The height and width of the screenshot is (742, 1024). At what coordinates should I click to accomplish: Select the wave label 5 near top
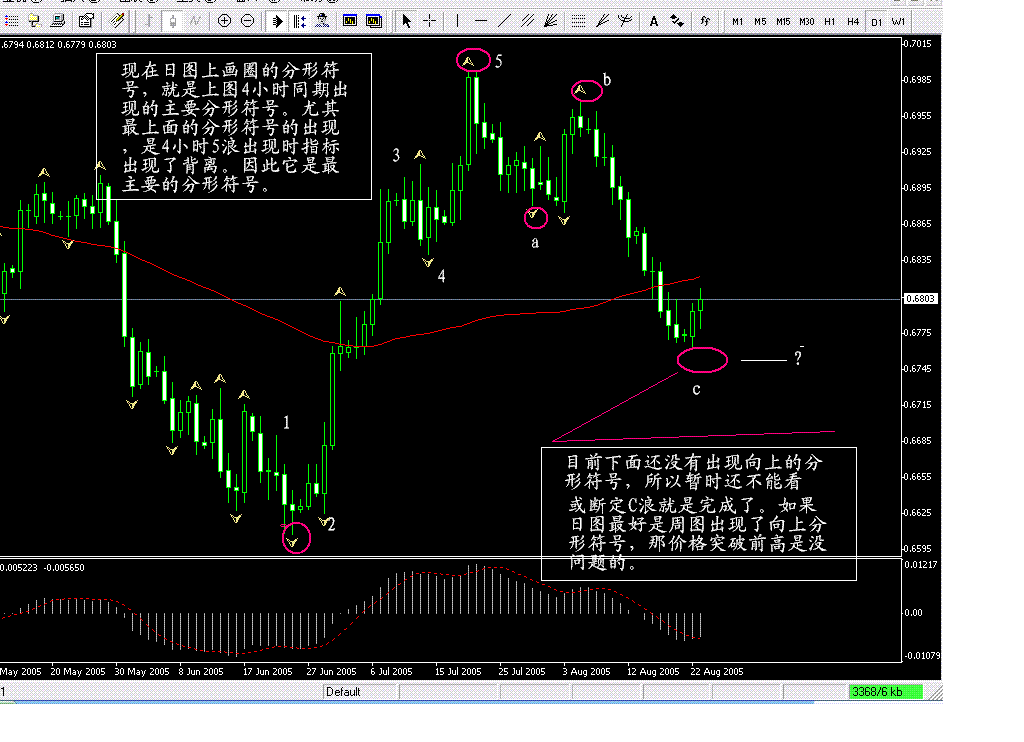click(499, 61)
